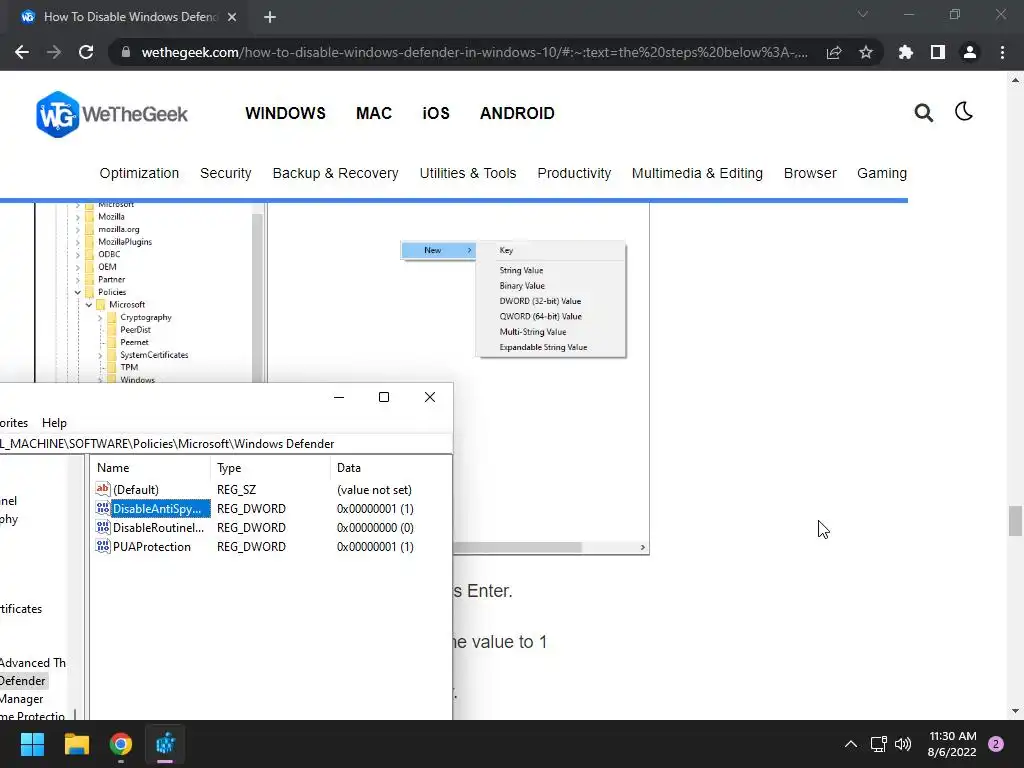Click the scroll up arrow of the webpage
Screen dimensions: 1024x768
(x=1015, y=80)
